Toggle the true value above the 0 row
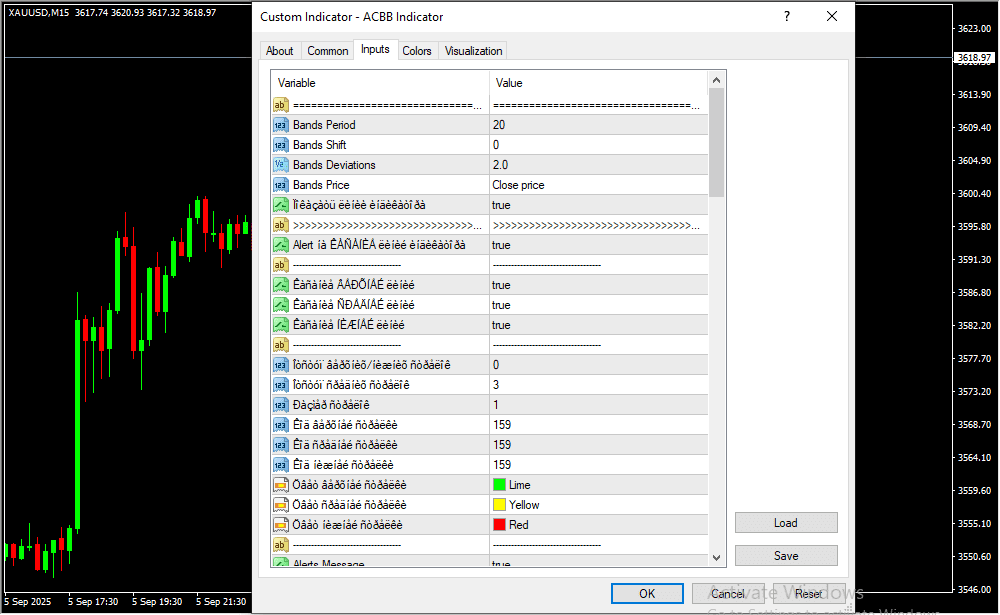The image size is (1000, 615). pos(501,325)
